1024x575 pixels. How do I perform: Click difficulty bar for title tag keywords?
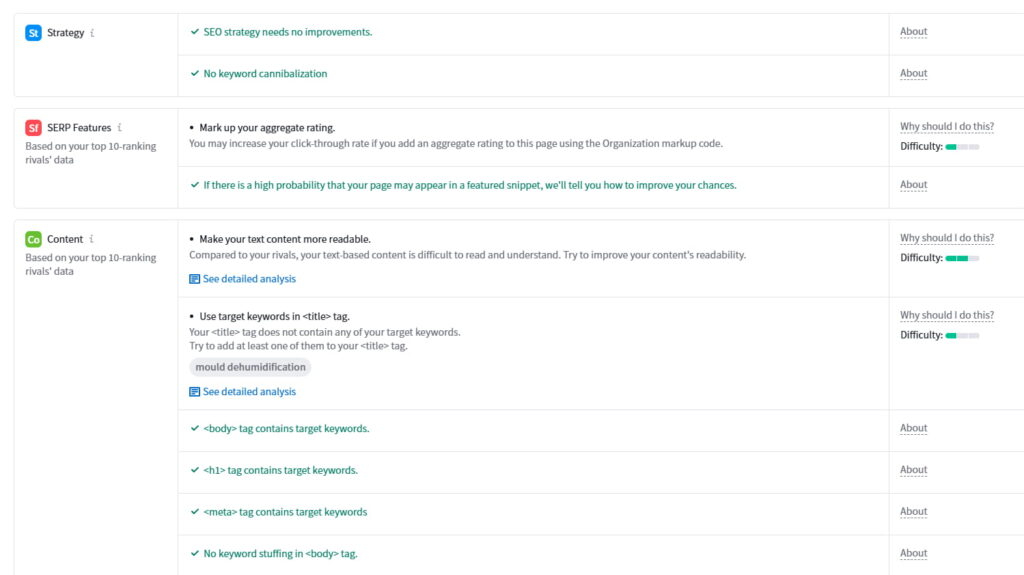(x=963, y=336)
